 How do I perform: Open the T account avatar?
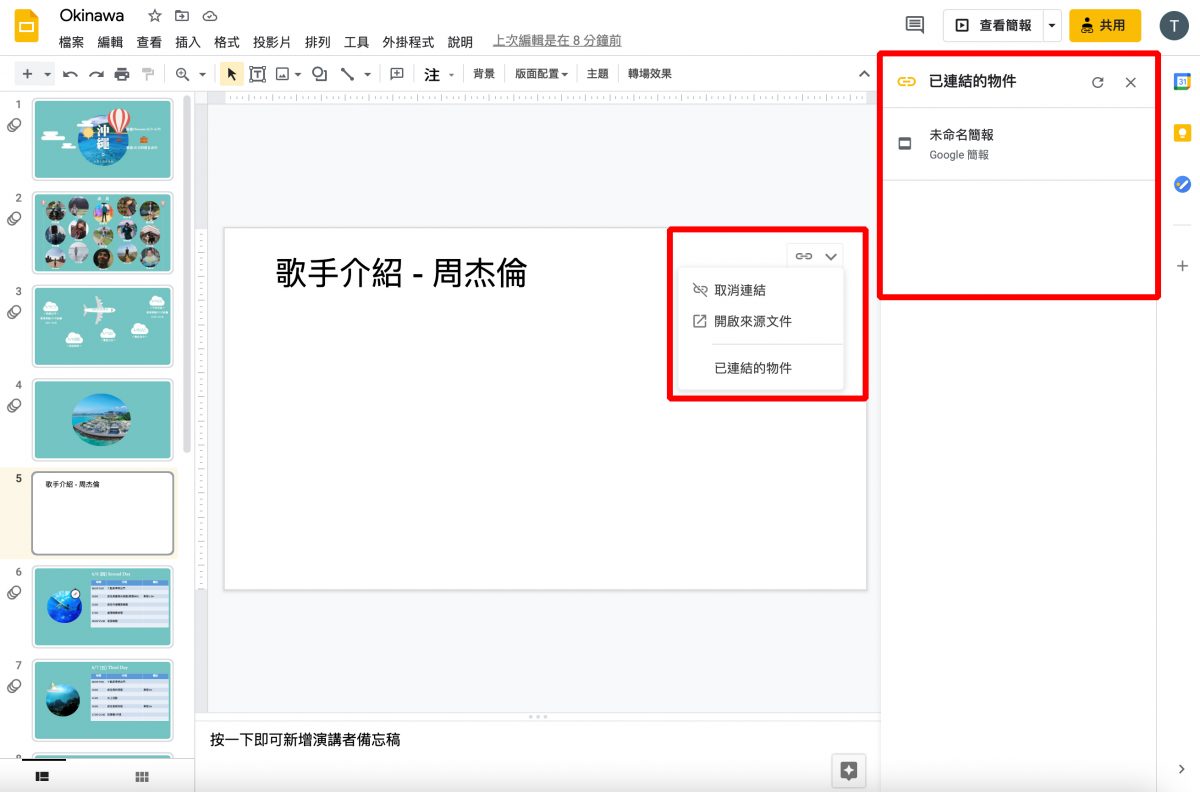(x=1174, y=26)
